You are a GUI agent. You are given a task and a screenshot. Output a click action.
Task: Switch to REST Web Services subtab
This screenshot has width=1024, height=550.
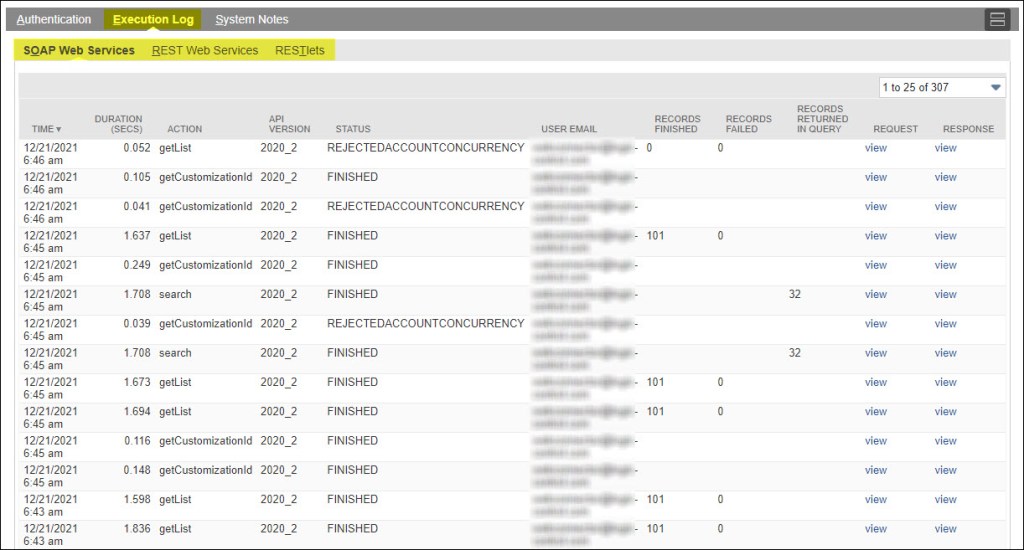pyautogui.click(x=205, y=50)
